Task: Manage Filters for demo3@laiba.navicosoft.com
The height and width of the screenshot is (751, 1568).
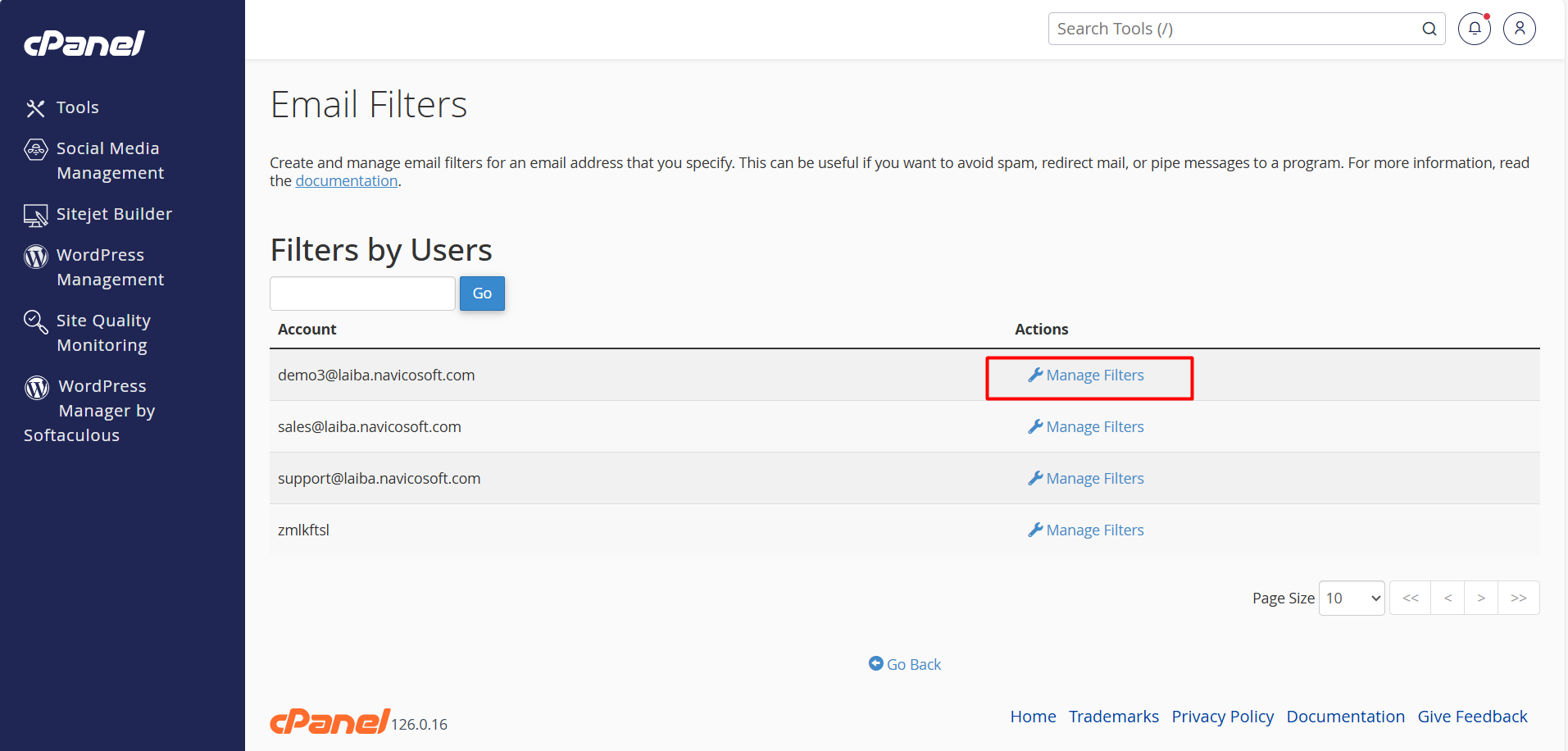Action: pos(1086,375)
